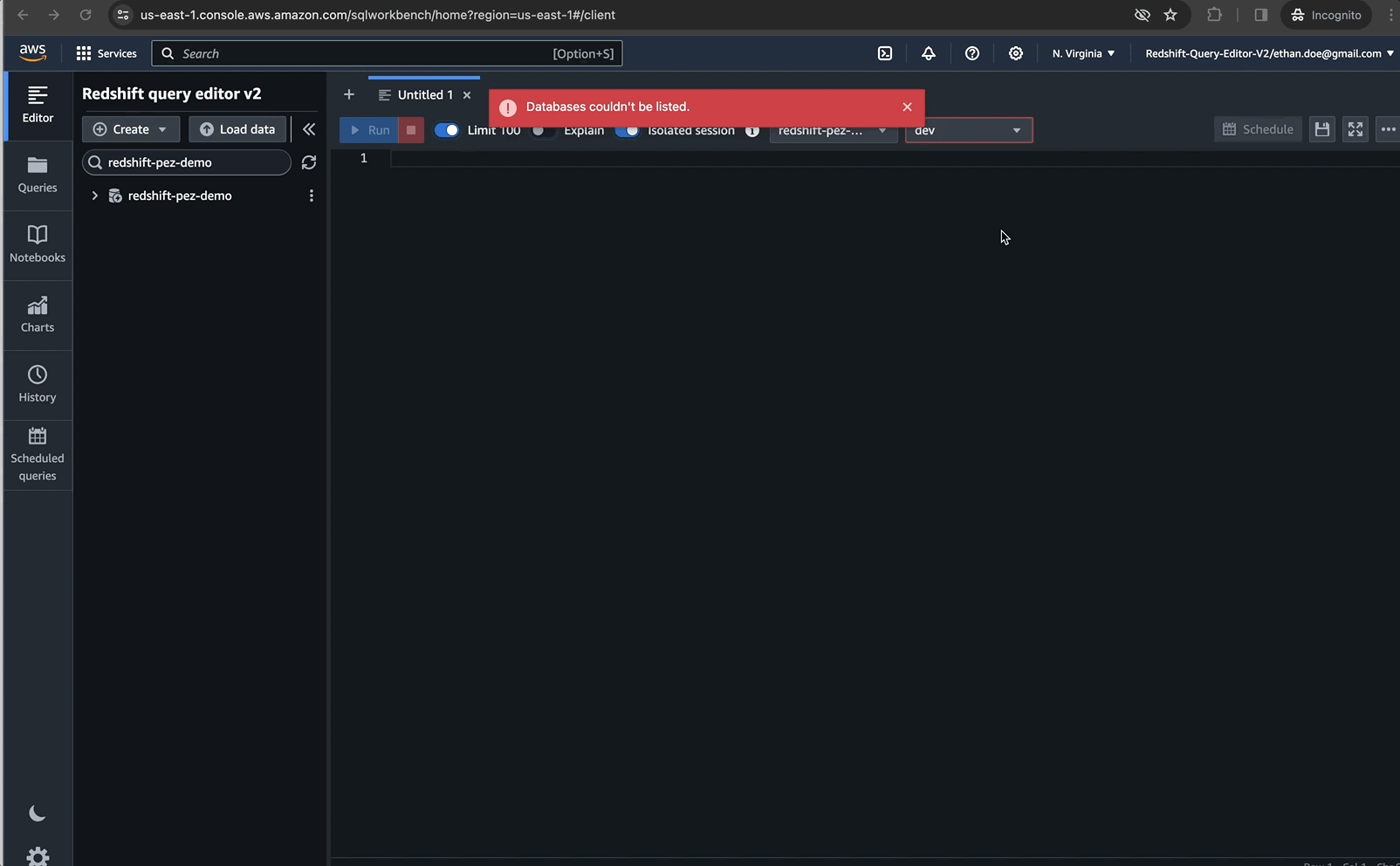1400x866 pixels.
Task: Save the current query
Action: coord(1322,129)
